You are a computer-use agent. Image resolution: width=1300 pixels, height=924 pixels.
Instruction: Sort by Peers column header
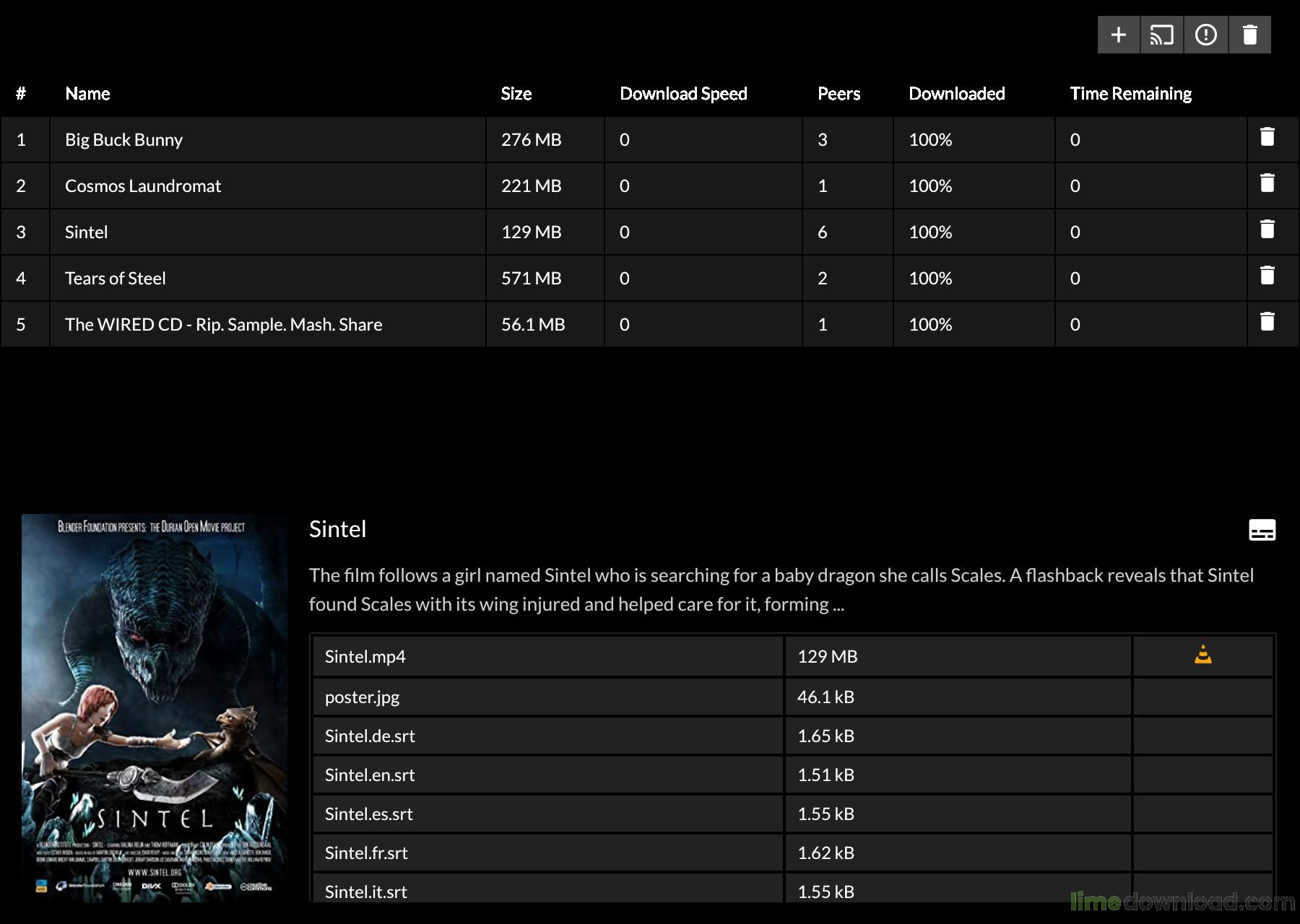point(838,94)
